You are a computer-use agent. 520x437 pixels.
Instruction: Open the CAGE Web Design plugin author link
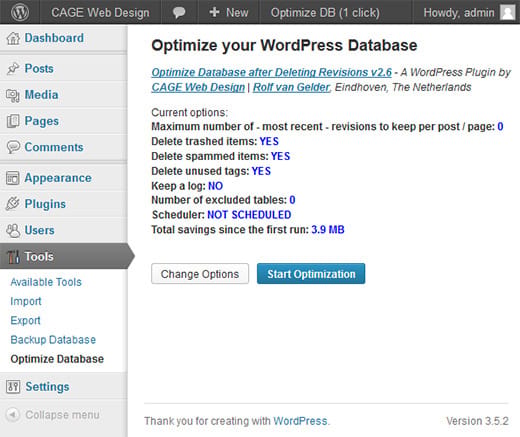tap(198, 87)
